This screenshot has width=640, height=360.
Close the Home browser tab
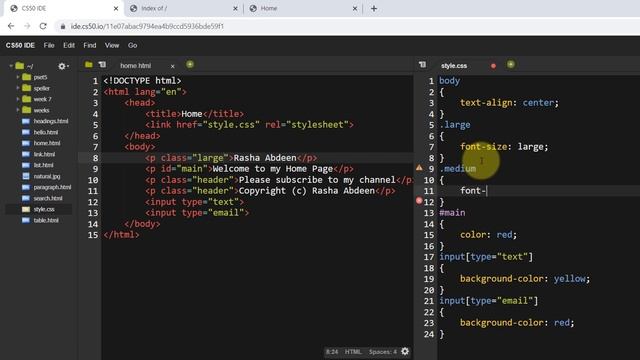pyautogui.click(x=355, y=8)
